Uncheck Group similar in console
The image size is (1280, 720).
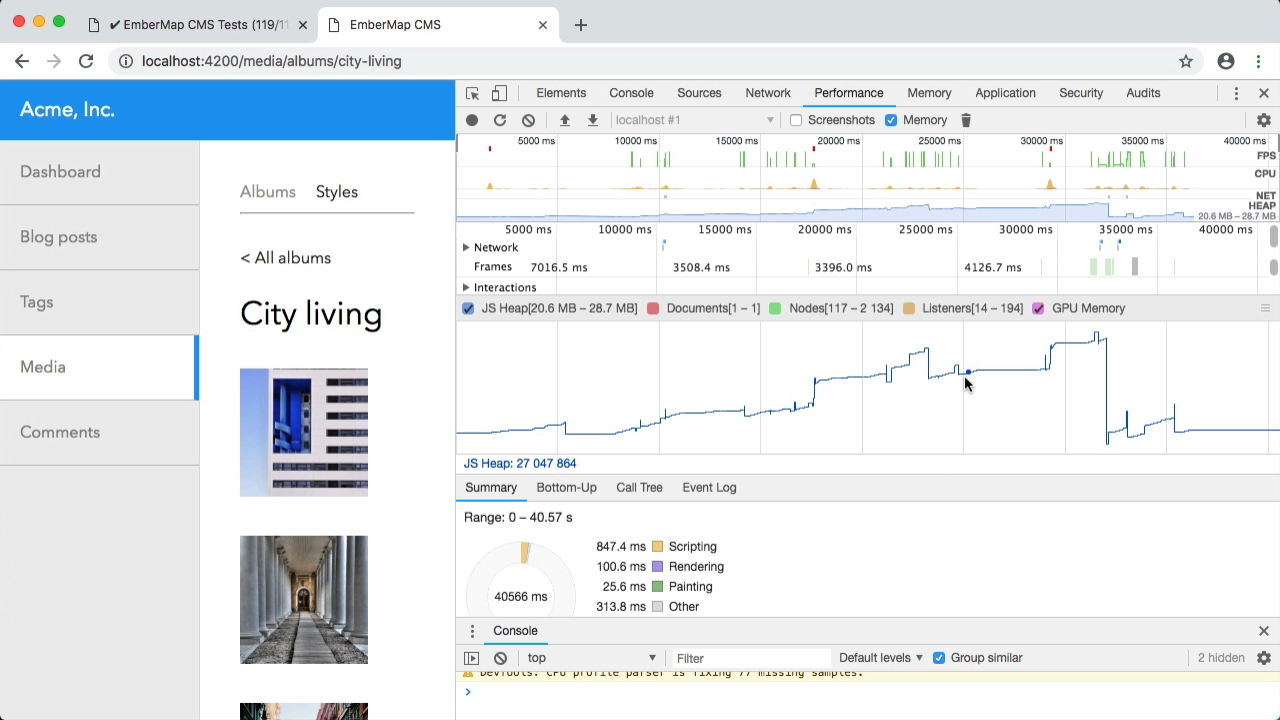coord(939,658)
